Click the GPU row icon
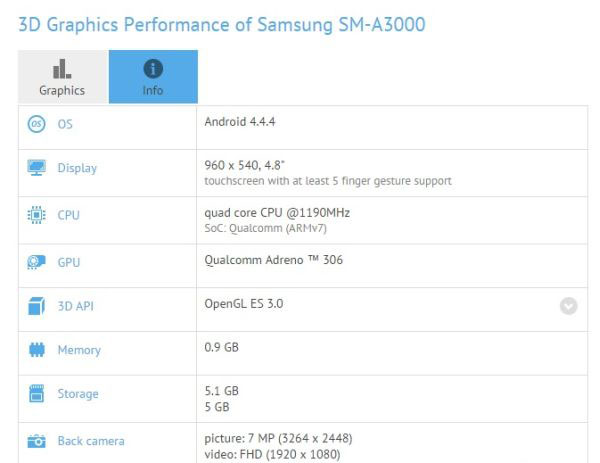This screenshot has width=600, height=463. [x=36, y=262]
